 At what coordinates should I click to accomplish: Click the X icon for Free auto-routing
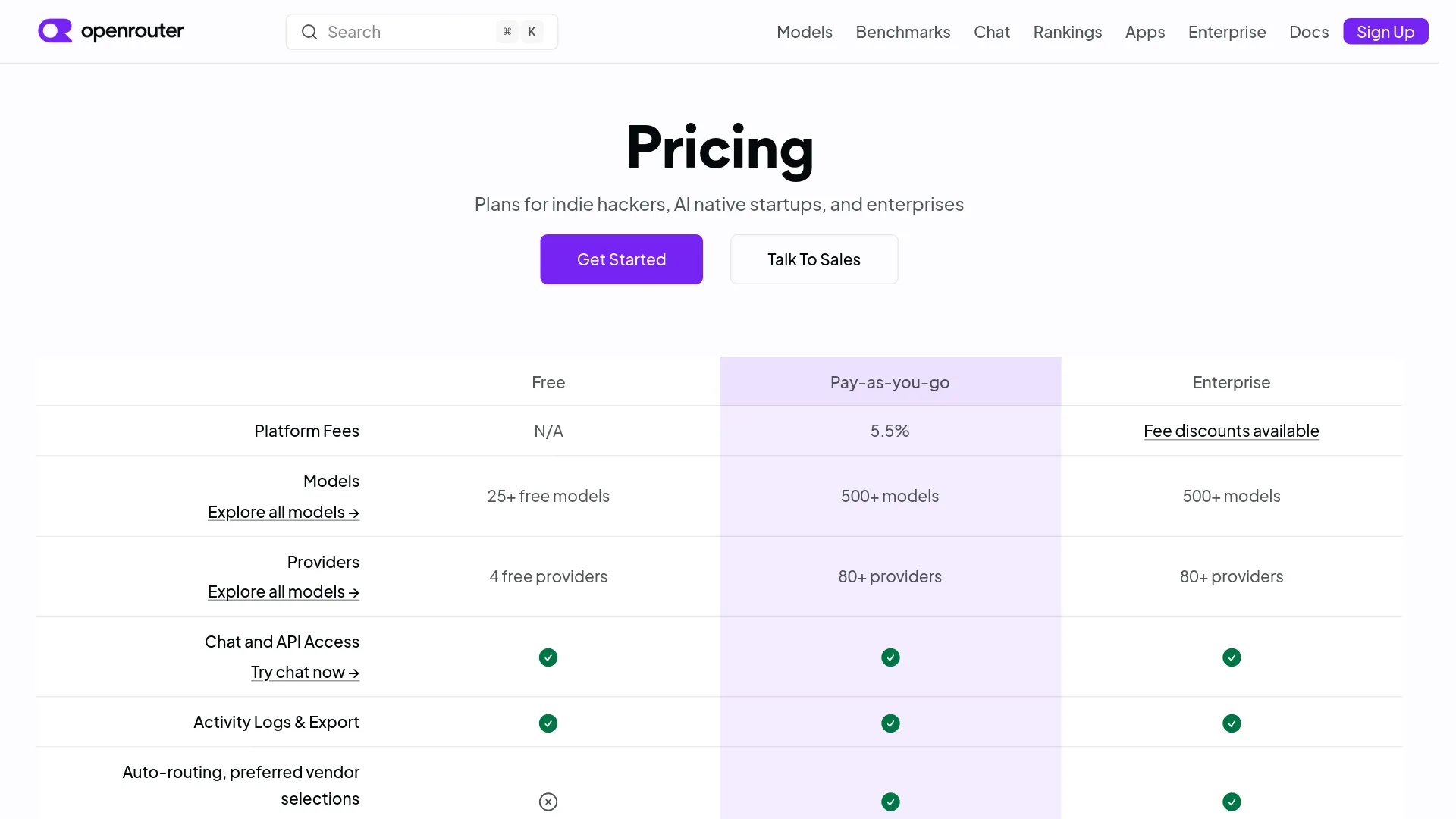coord(548,802)
